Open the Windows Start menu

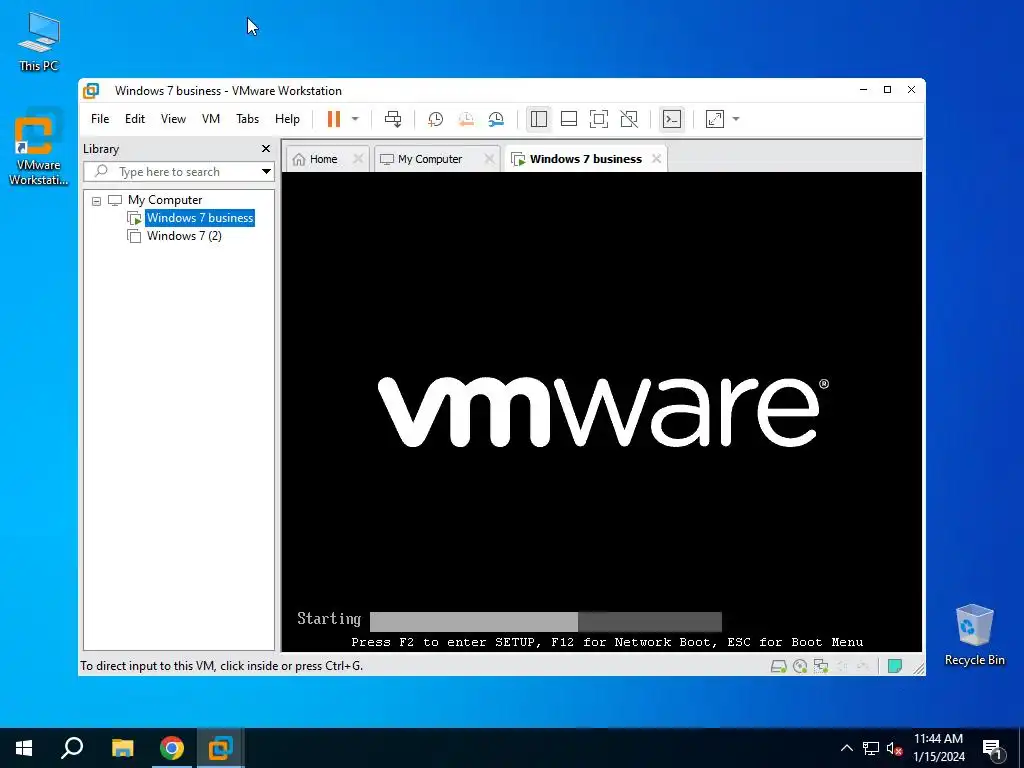24,748
